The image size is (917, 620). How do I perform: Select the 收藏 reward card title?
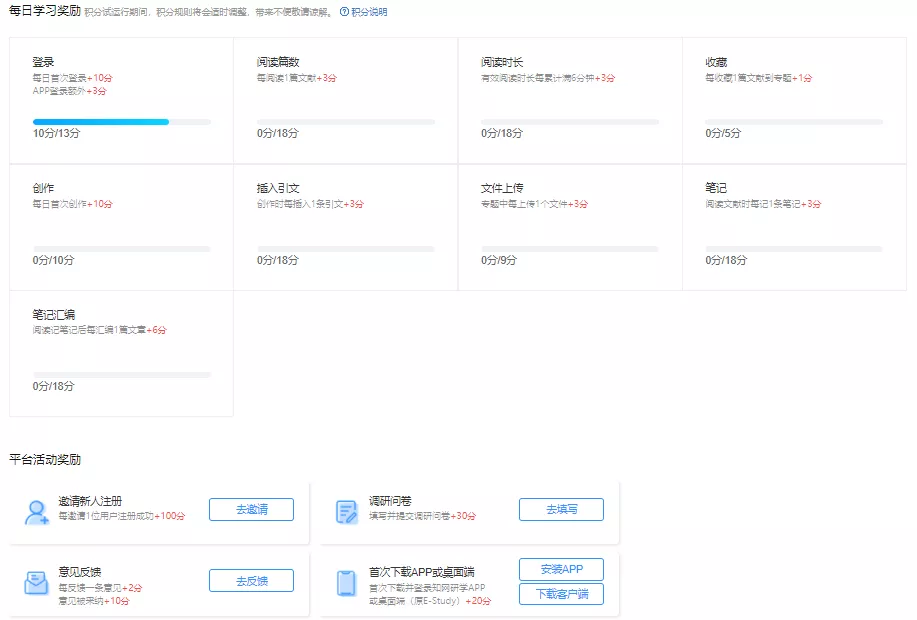tap(716, 62)
